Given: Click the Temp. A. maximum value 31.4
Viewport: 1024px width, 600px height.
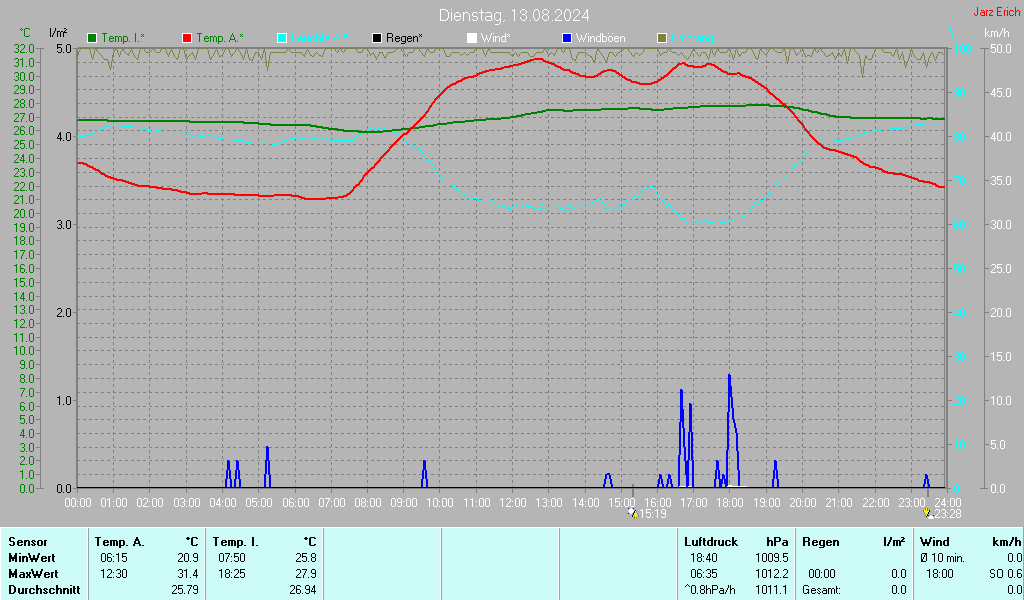Looking at the screenshot, I should [187, 574].
